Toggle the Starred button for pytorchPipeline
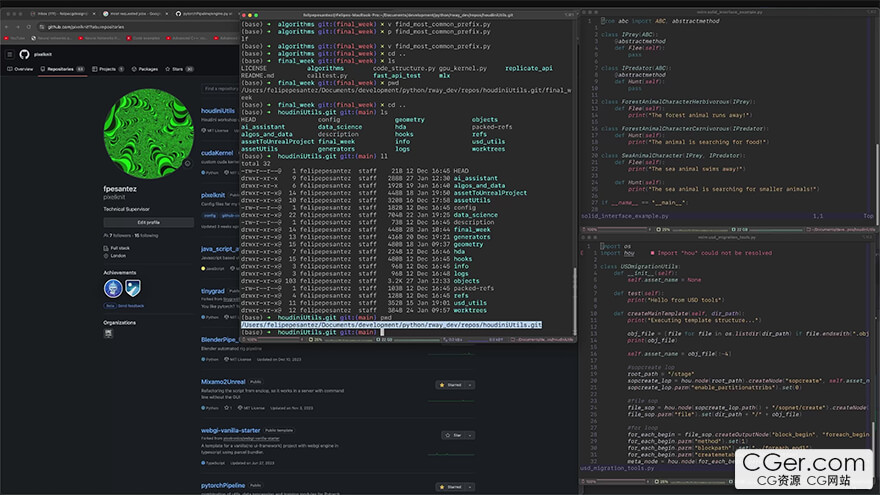The image size is (880, 495). (x=448, y=486)
